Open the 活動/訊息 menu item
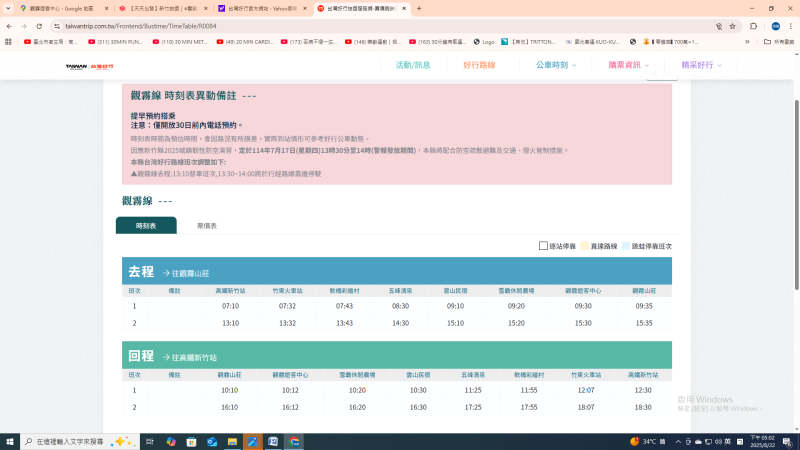The image size is (800, 450). (x=413, y=65)
